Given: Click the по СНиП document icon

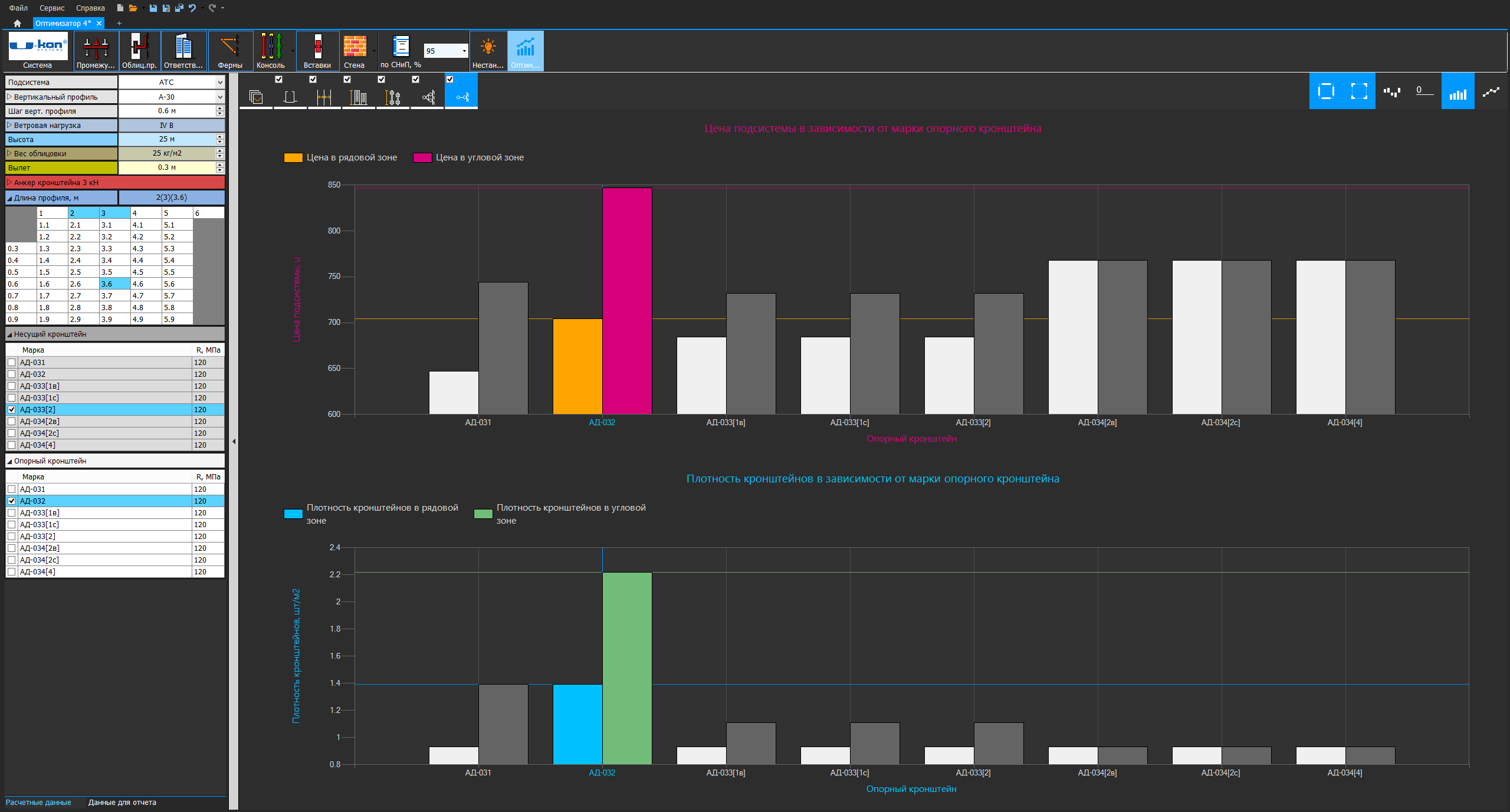Looking at the screenshot, I should [401, 46].
